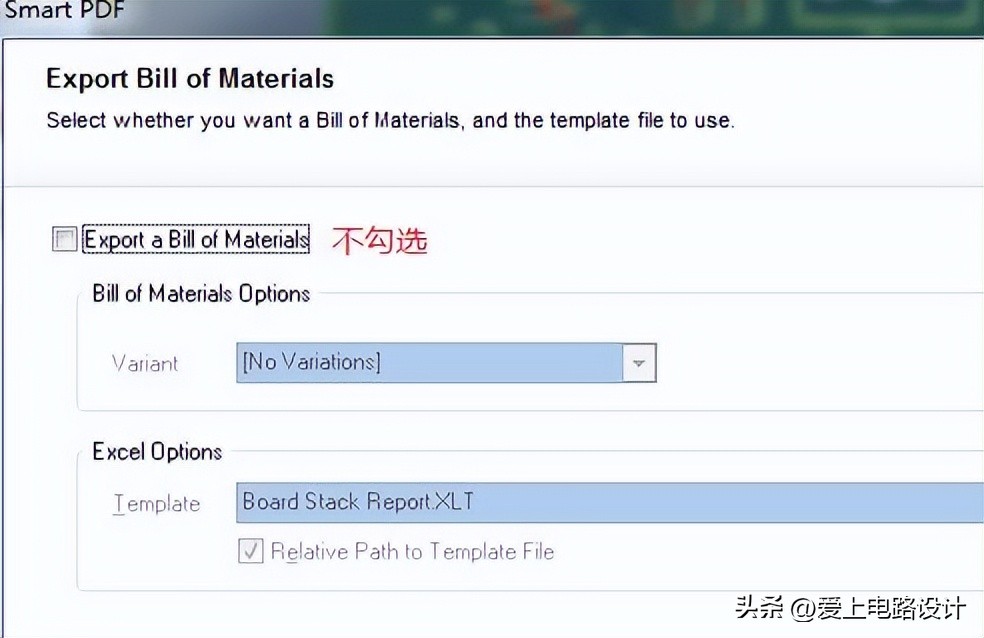Click the "Relative Path to Template File" label text

click(x=412, y=551)
